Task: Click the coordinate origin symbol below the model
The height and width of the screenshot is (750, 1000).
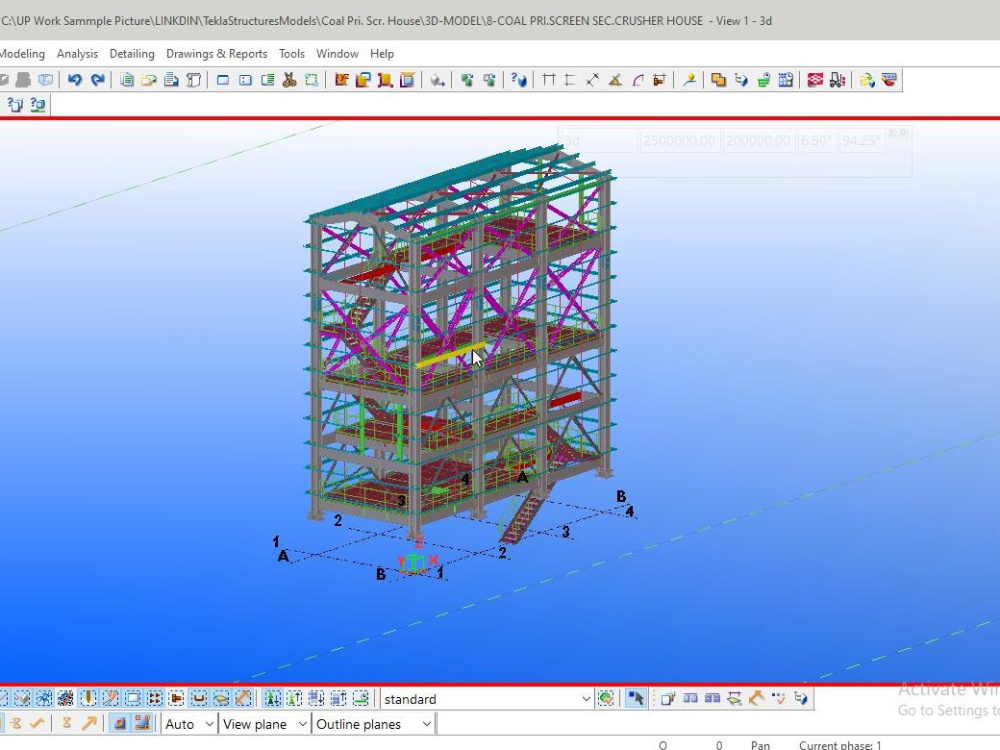Action: 415,564
